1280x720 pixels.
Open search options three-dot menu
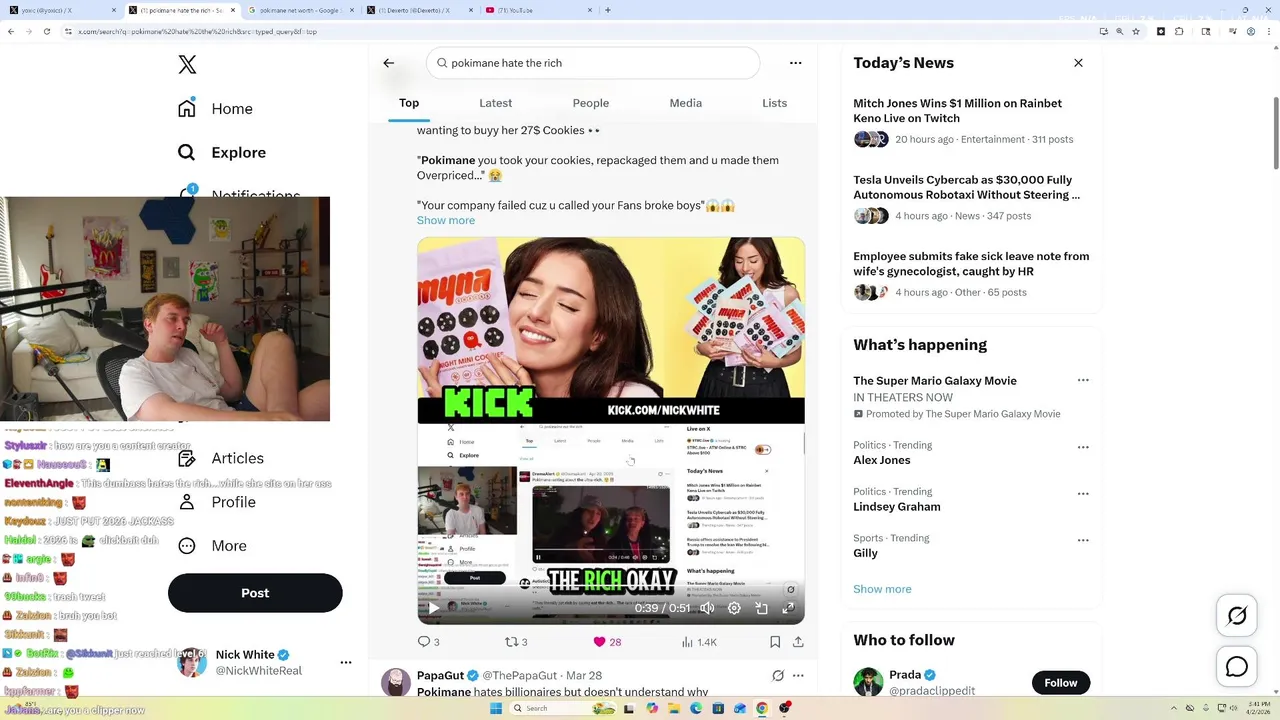(x=796, y=63)
